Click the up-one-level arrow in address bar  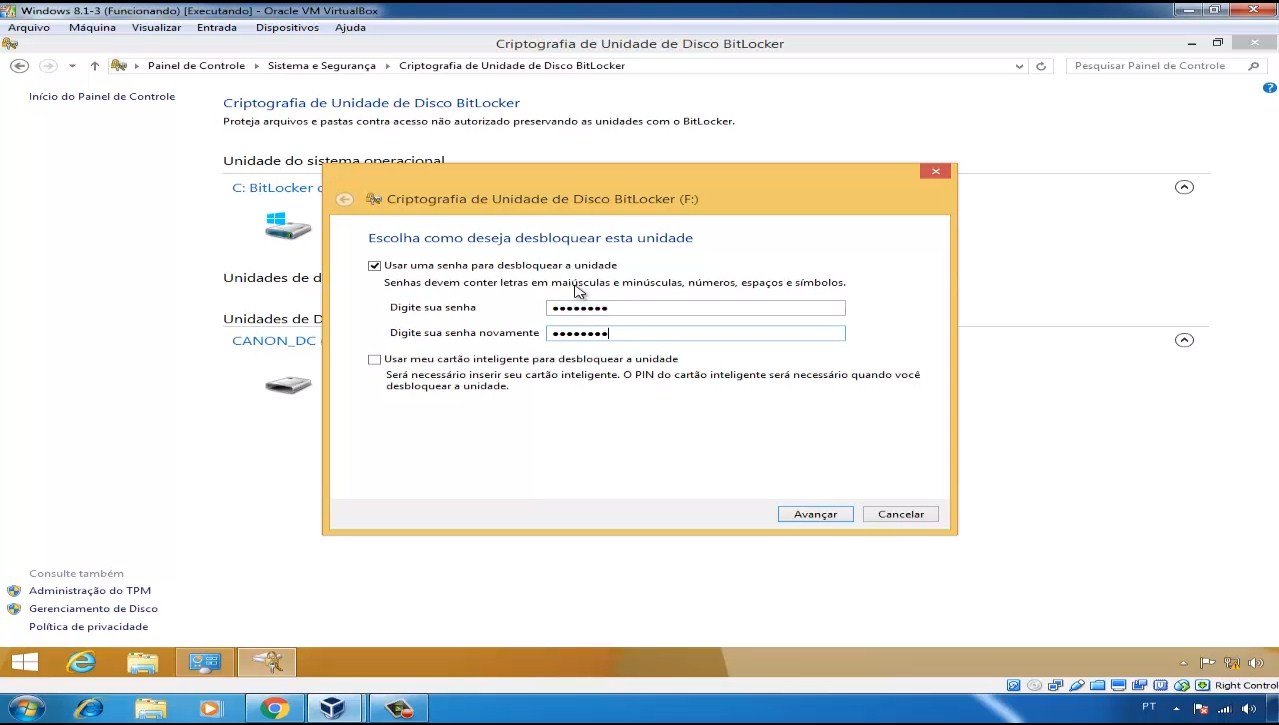coord(95,66)
